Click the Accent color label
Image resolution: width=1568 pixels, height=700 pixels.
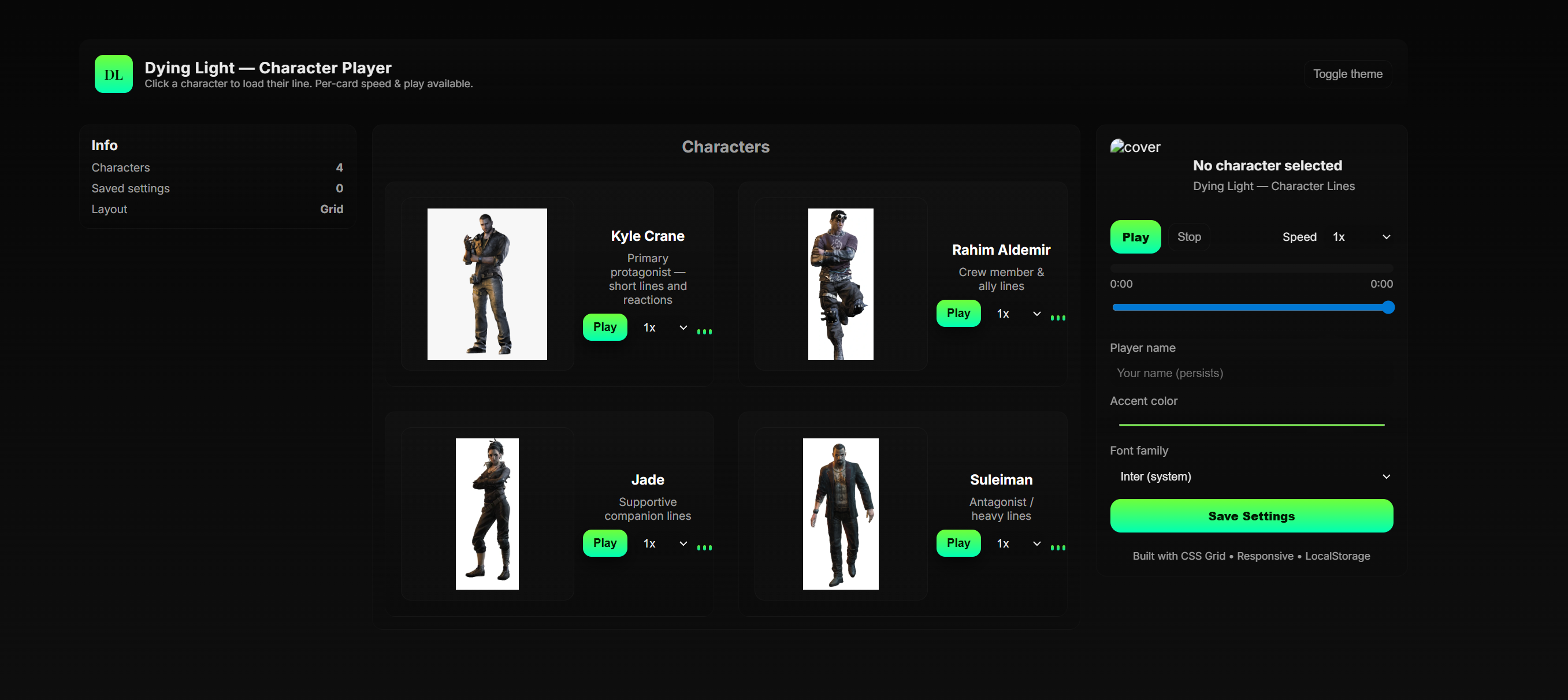(x=1143, y=401)
